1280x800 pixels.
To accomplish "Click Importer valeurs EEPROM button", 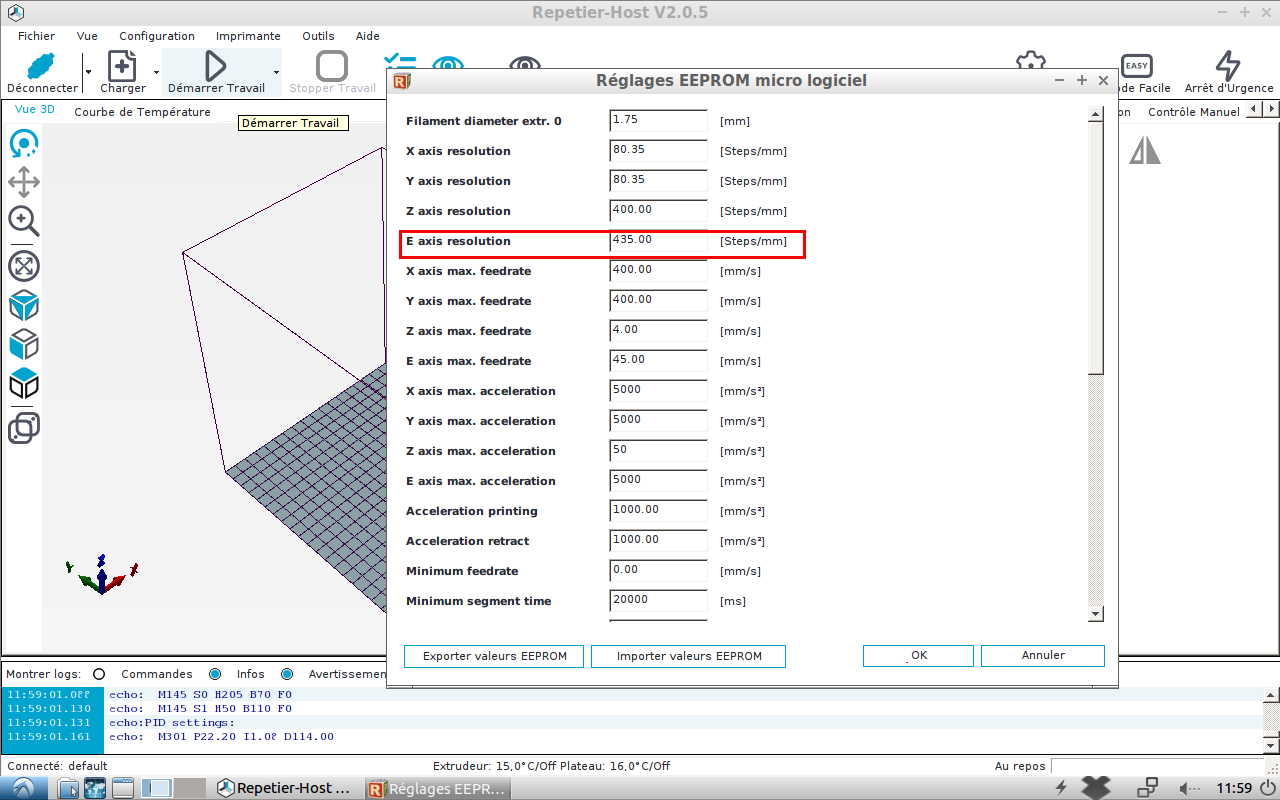I will click(689, 656).
